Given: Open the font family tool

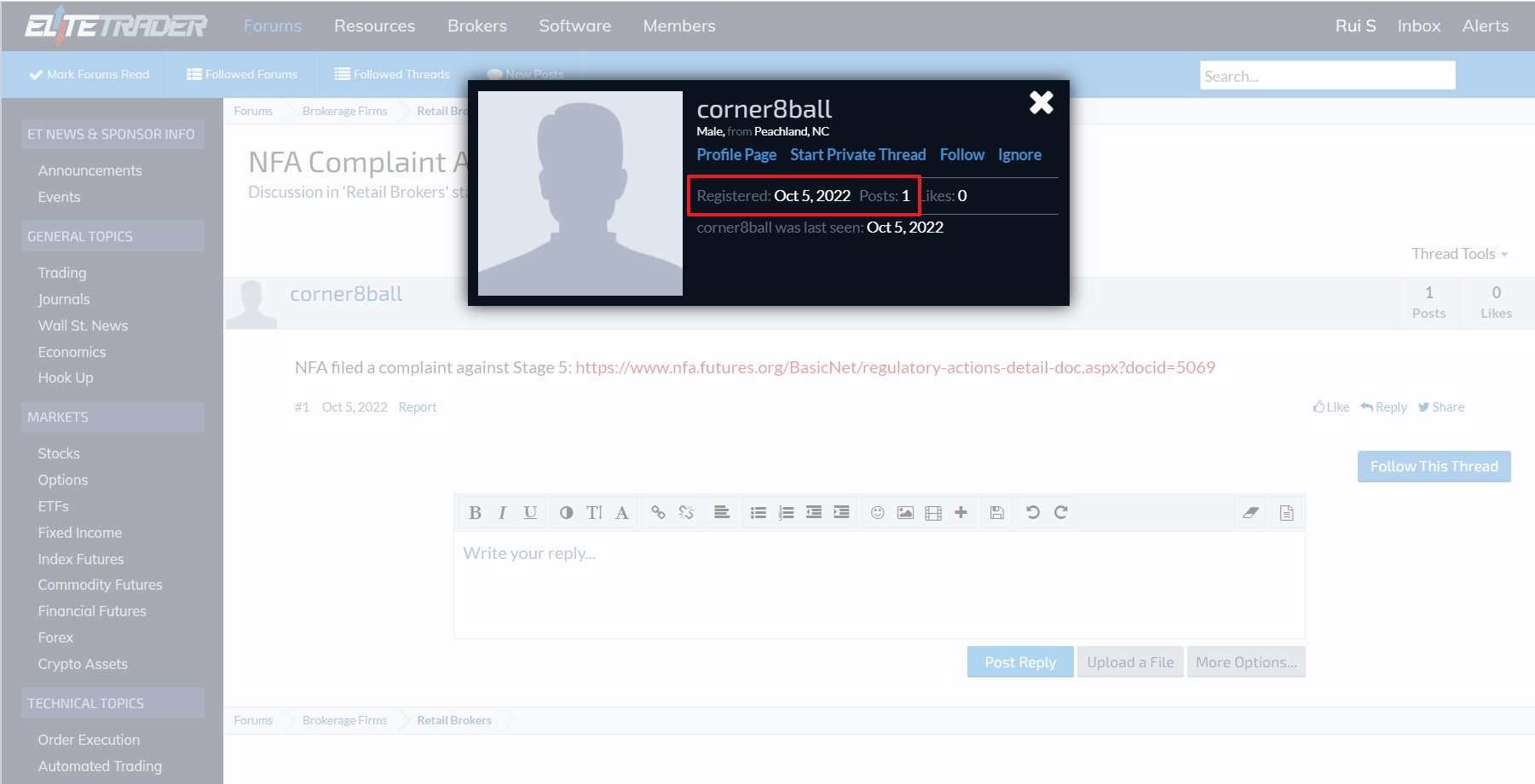Looking at the screenshot, I should (622, 512).
